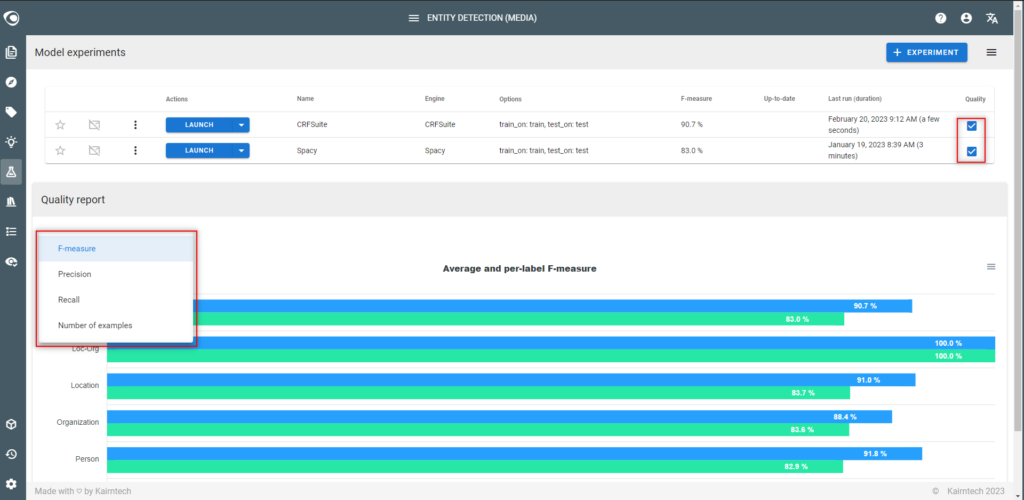Click the Quality column header
This screenshot has height=500, width=1024.
[x=975, y=99]
